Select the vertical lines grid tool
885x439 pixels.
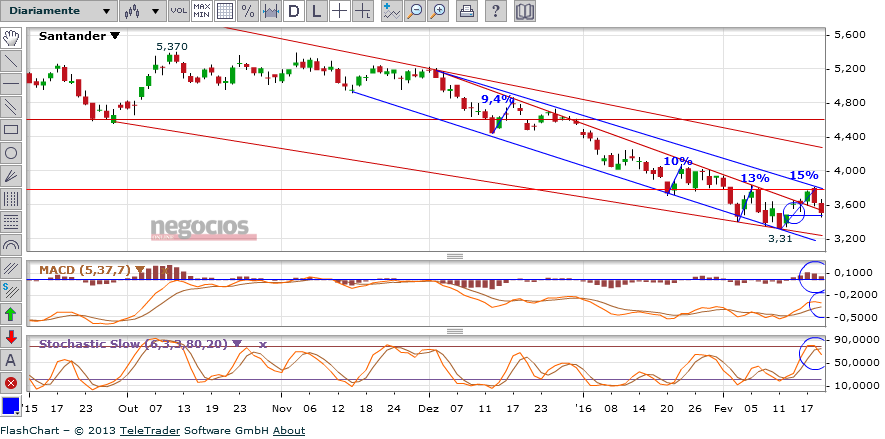pos(11,199)
